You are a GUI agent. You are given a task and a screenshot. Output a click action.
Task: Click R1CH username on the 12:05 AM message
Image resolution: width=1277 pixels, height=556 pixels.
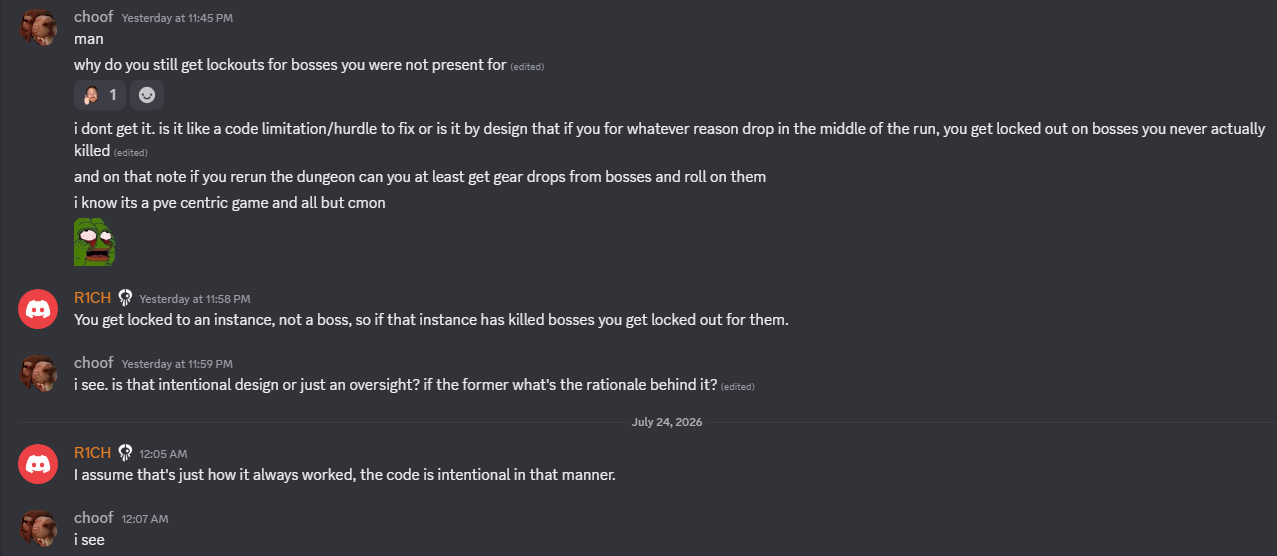tap(93, 453)
